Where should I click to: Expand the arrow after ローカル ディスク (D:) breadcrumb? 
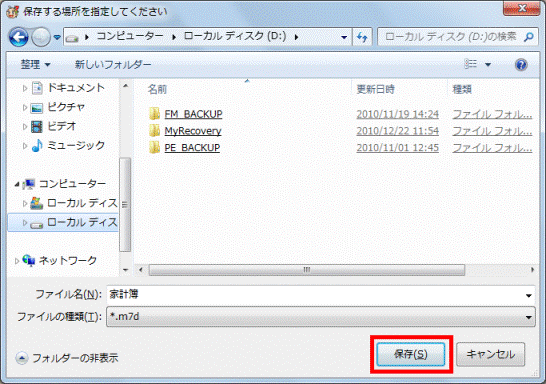pos(296,37)
